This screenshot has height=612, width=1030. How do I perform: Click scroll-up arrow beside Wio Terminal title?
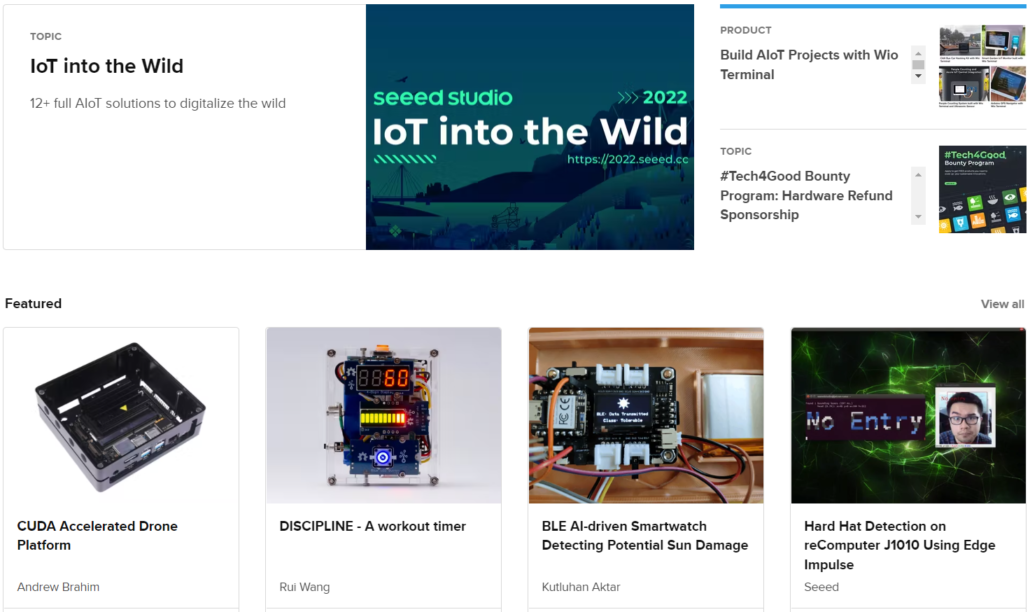918,52
